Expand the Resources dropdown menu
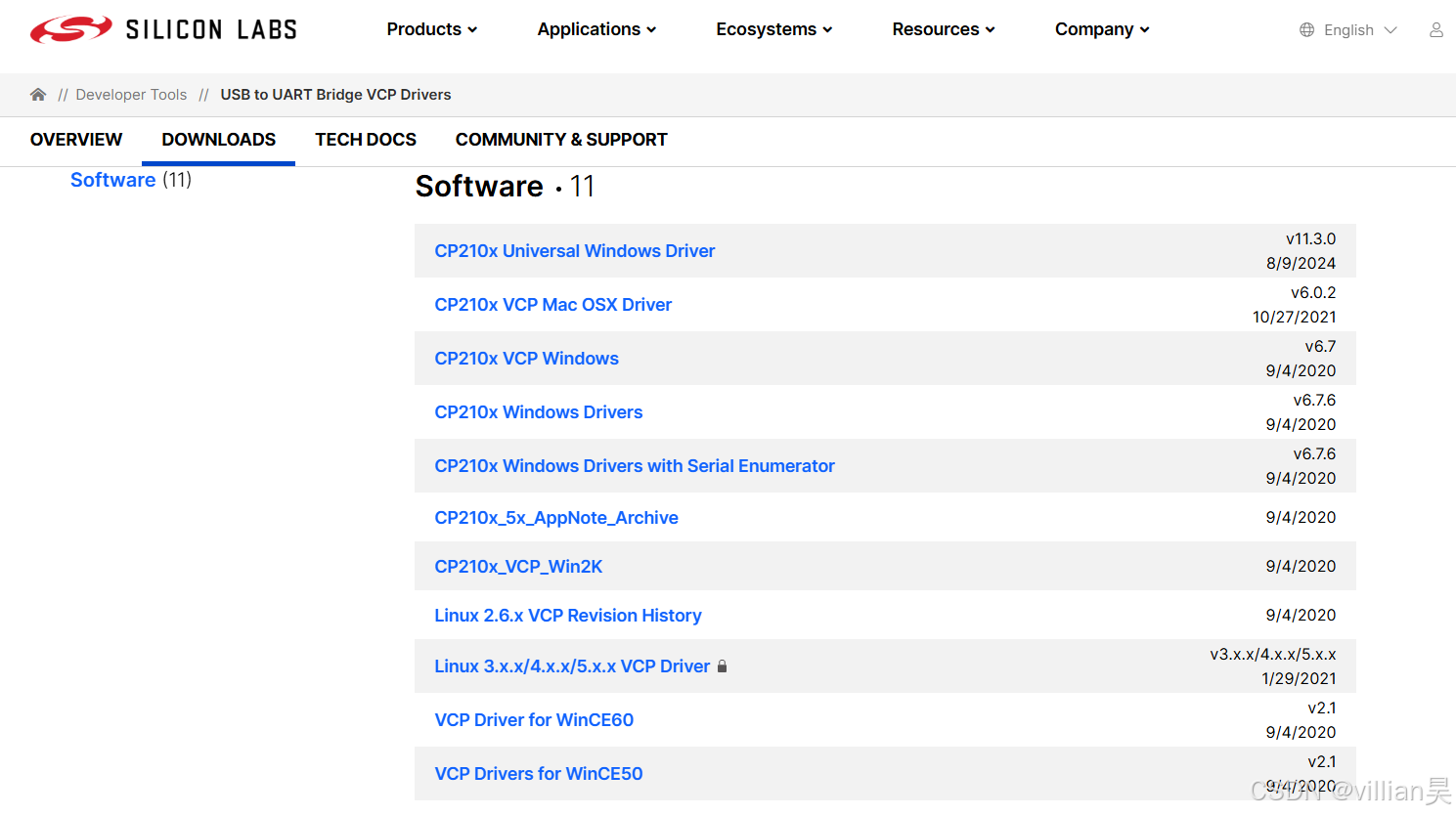 click(x=942, y=29)
